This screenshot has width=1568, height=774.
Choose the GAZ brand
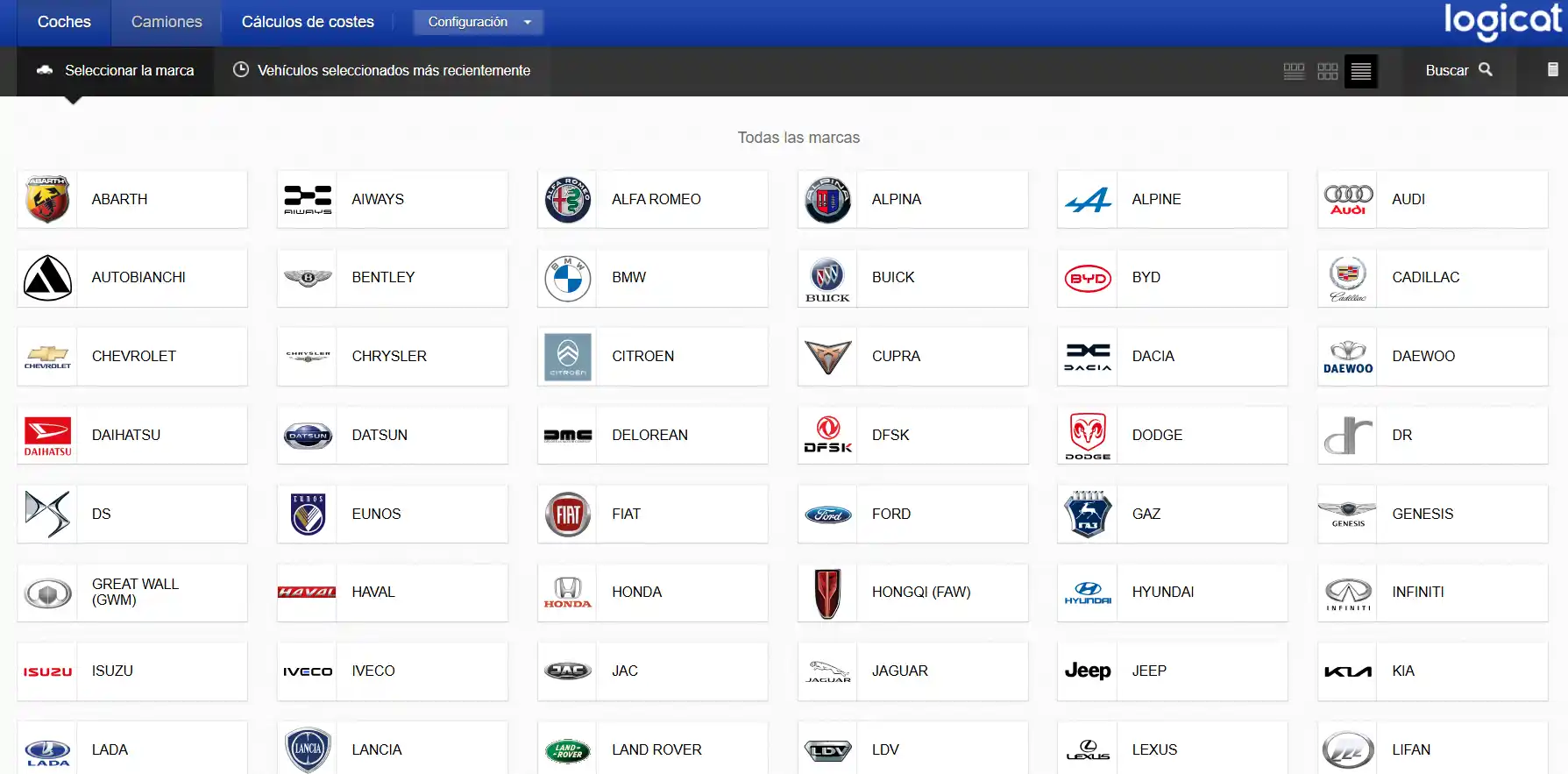(x=1173, y=514)
